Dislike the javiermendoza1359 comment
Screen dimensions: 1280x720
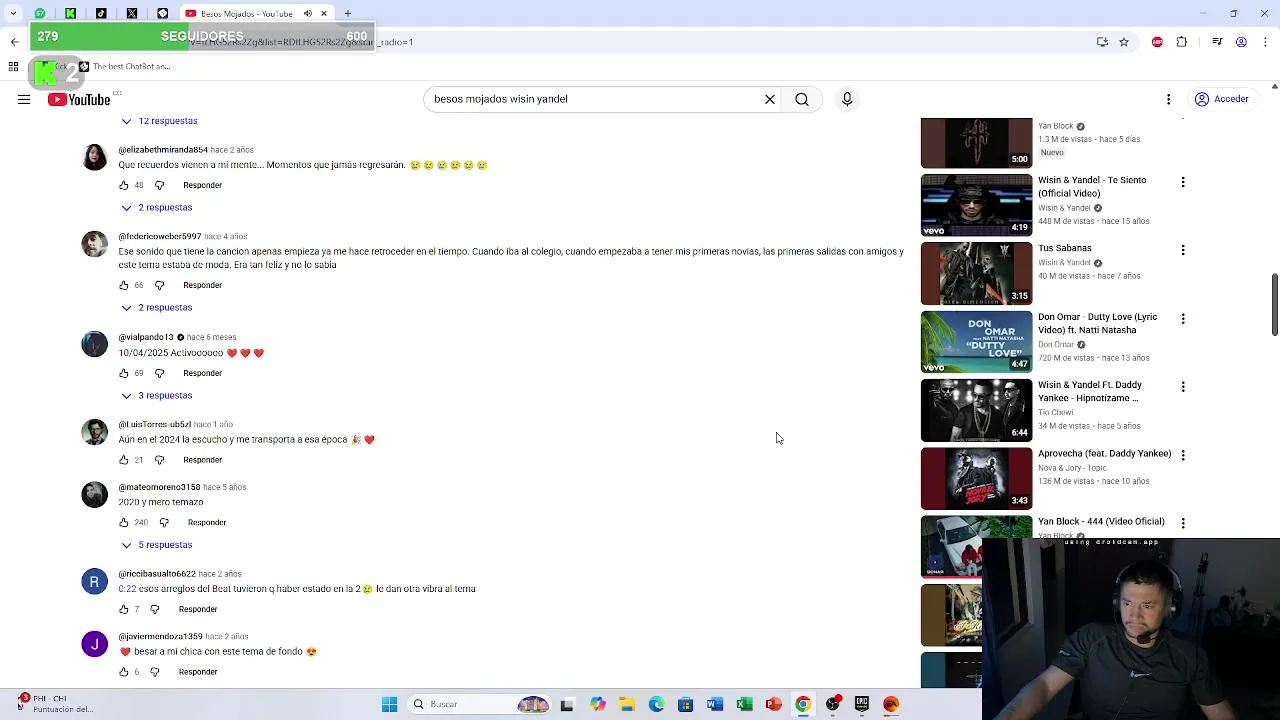[x=154, y=672]
